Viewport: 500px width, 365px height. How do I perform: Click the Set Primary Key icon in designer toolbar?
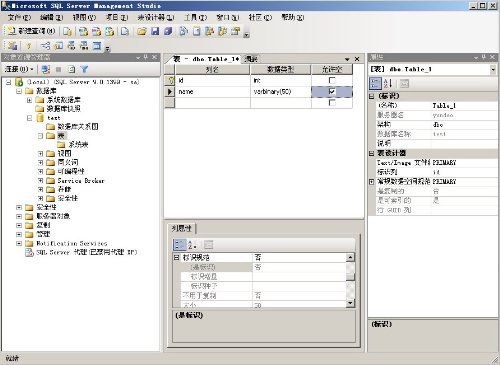pyautogui.click(x=29, y=46)
